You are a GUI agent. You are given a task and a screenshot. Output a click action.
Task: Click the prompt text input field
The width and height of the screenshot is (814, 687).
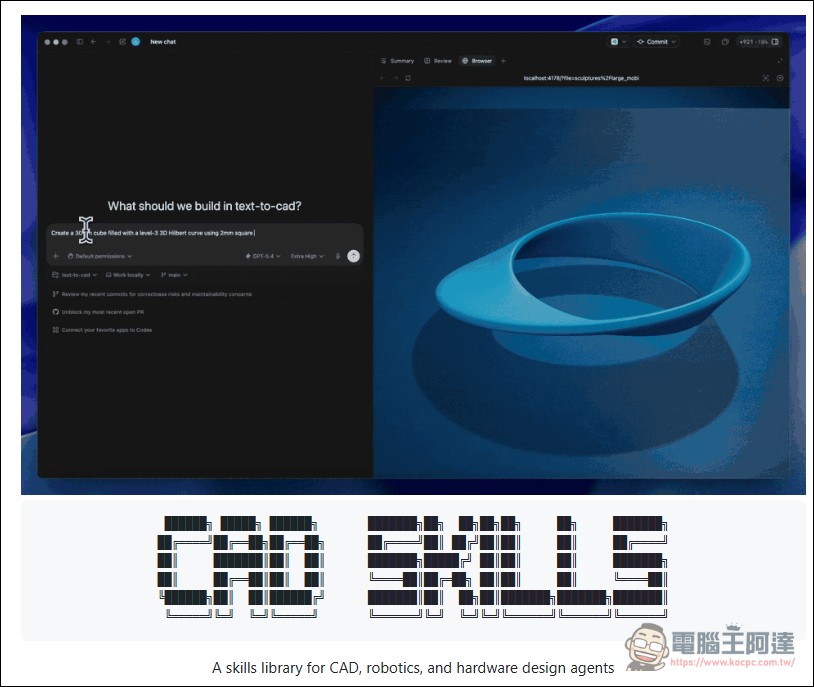[205, 233]
